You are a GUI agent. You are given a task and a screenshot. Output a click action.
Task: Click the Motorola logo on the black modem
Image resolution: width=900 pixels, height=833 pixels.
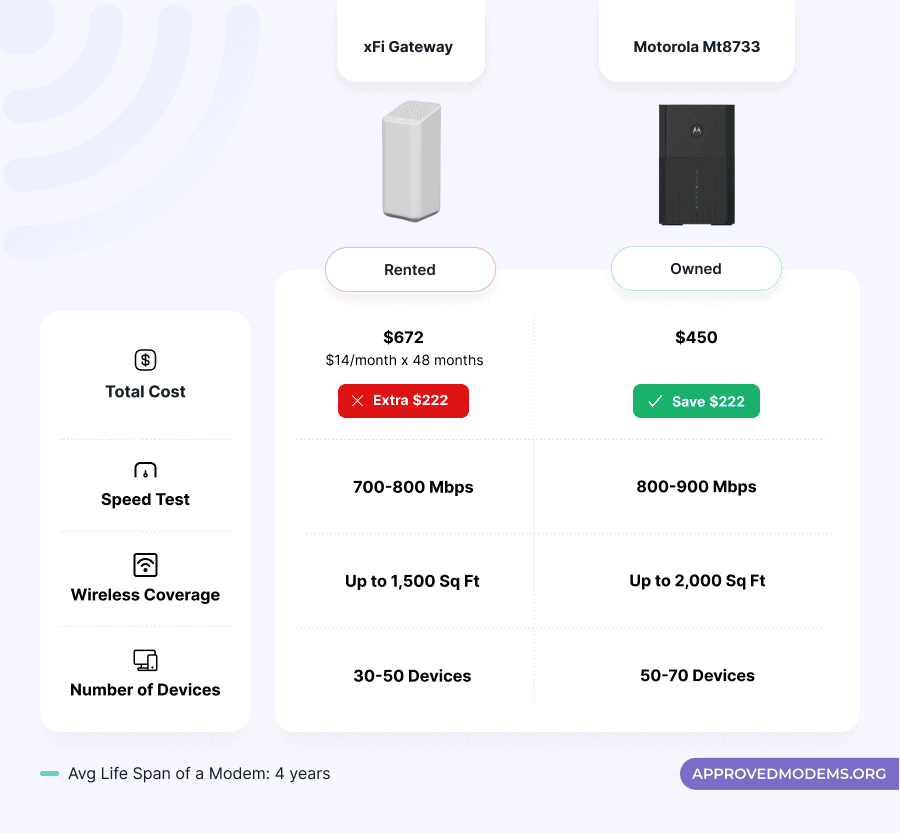point(696,130)
